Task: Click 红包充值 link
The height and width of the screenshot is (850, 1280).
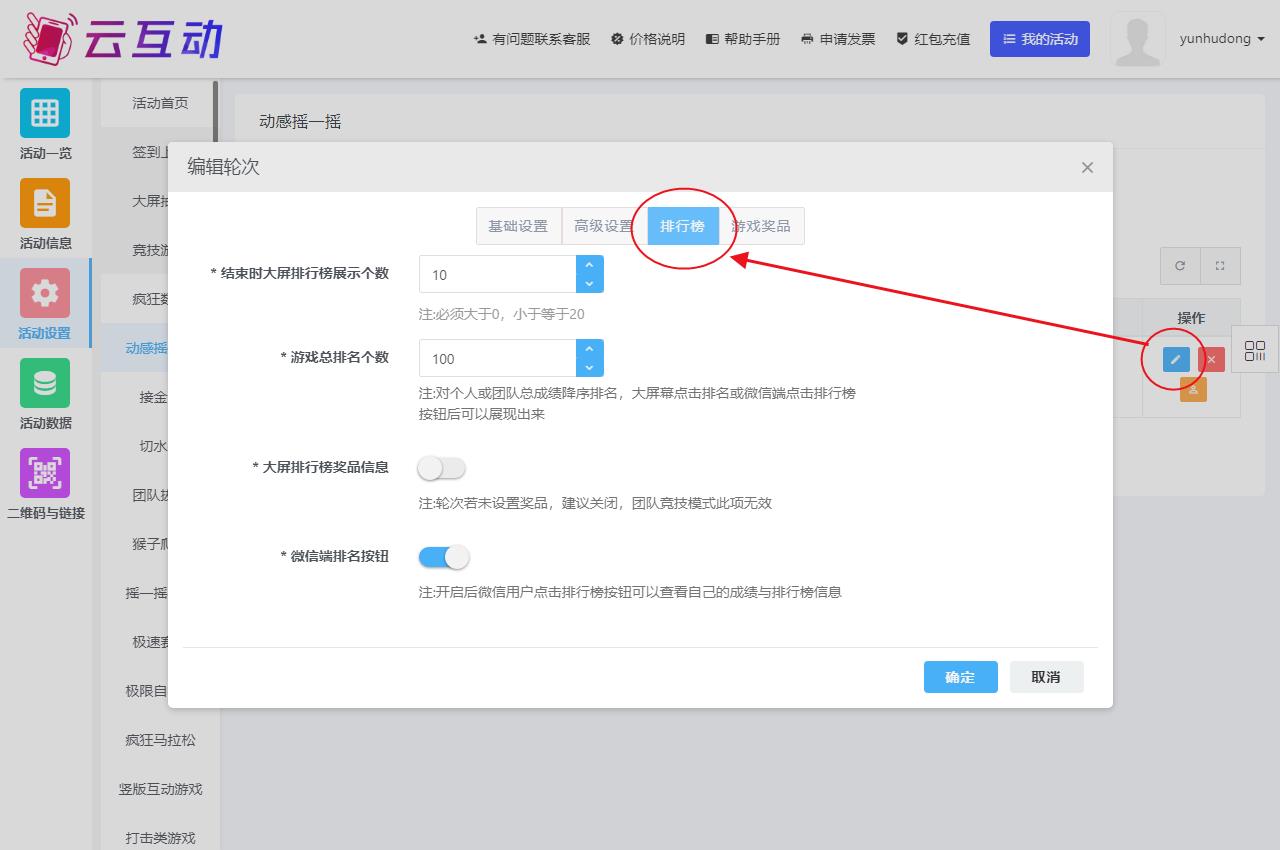Action: [933, 39]
